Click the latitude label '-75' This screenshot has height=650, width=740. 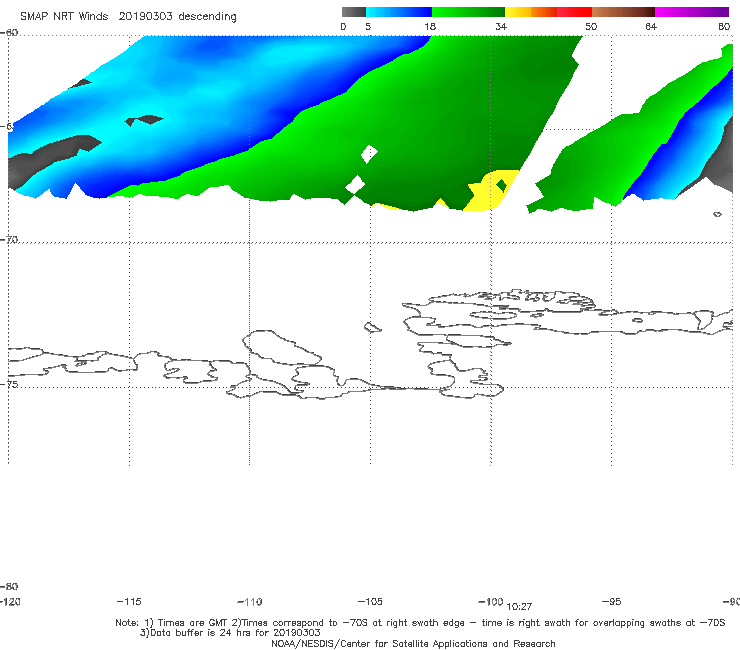[9, 384]
